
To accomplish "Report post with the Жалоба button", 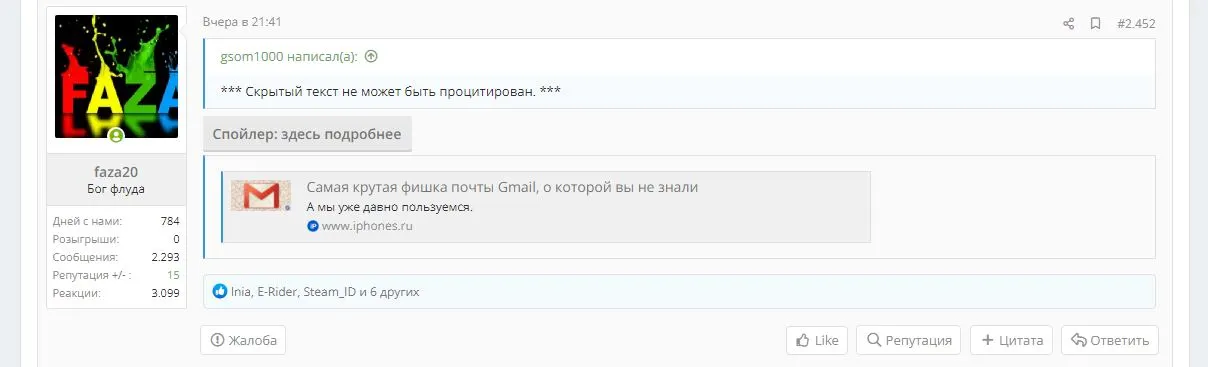I will (243, 340).
